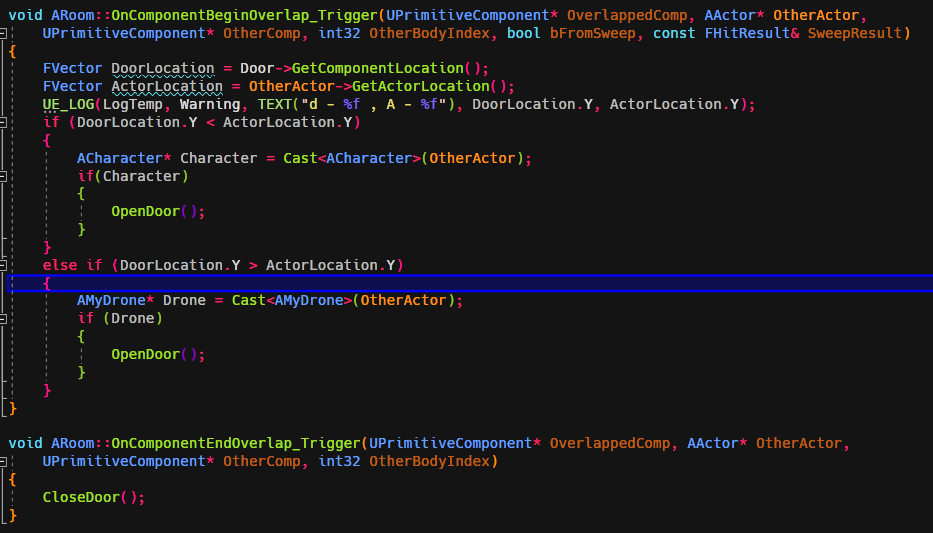The image size is (933, 533).
Task: Click 'OverlappedComp' in the EndOverlap signature
Action: coord(610,444)
